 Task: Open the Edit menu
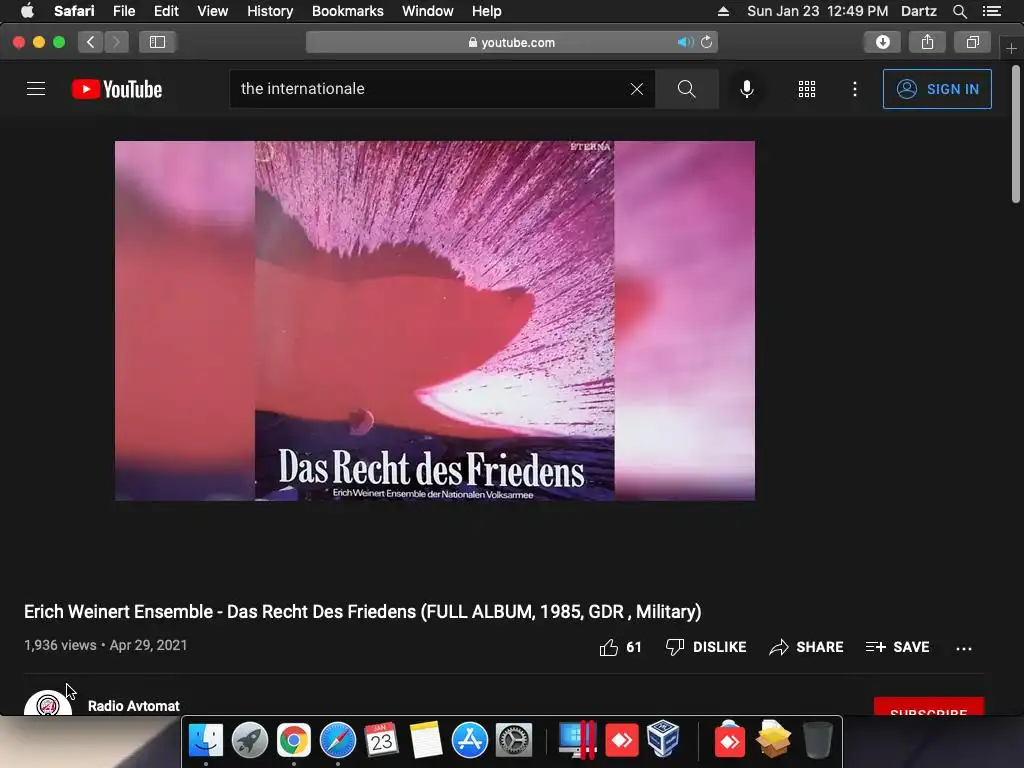[166, 11]
